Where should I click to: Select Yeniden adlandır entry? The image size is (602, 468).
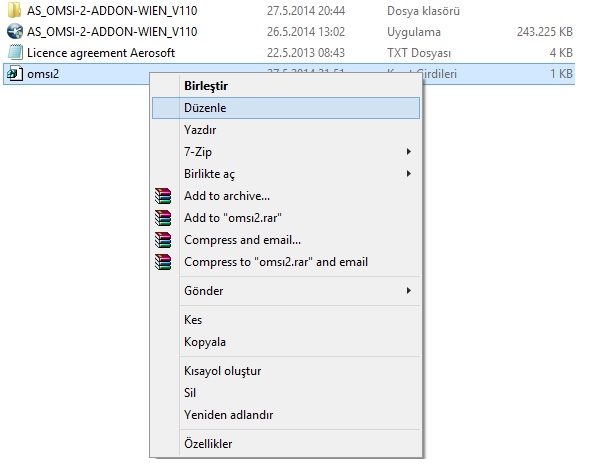(286, 415)
